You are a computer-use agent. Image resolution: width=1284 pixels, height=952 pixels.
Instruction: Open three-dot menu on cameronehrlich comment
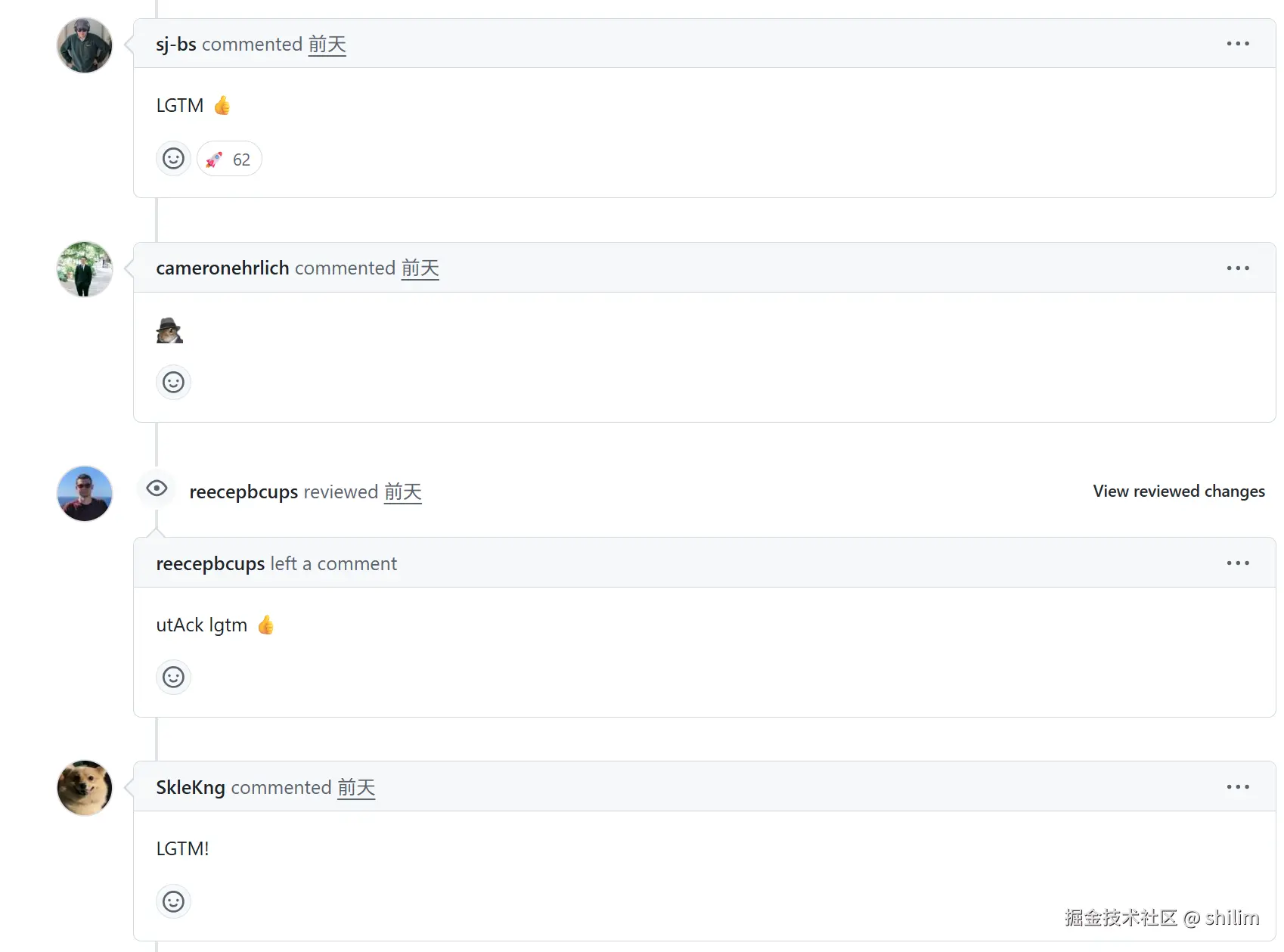1237,268
